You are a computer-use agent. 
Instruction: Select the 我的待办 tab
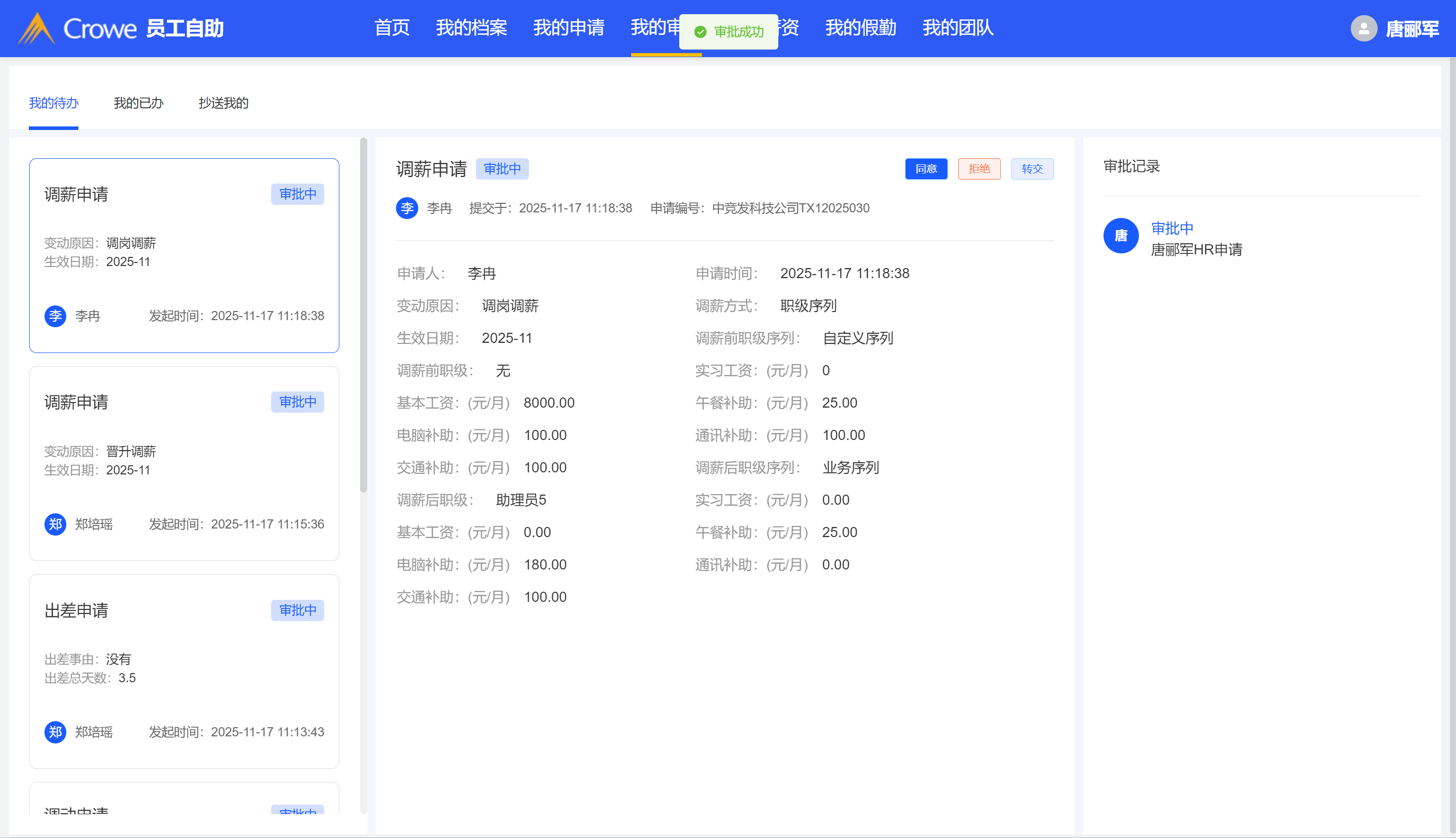coord(54,103)
